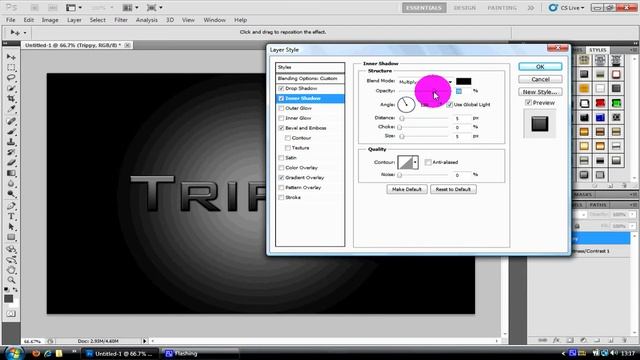Toggle Use Global Light checkbox
640x360 pixels.
449,105
